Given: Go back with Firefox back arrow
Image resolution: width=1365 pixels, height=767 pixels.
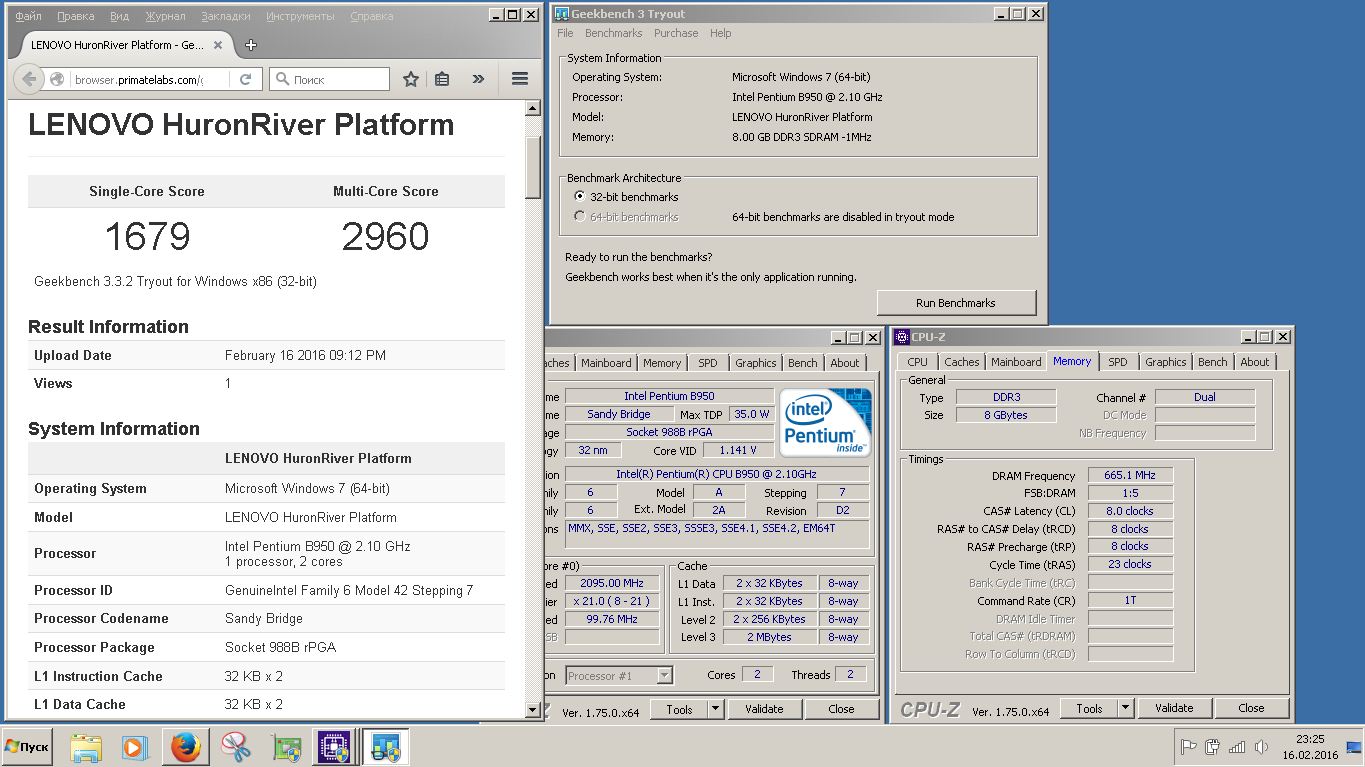Looking at the screenshot, I should pyautogui.click(x=29, y=79).
